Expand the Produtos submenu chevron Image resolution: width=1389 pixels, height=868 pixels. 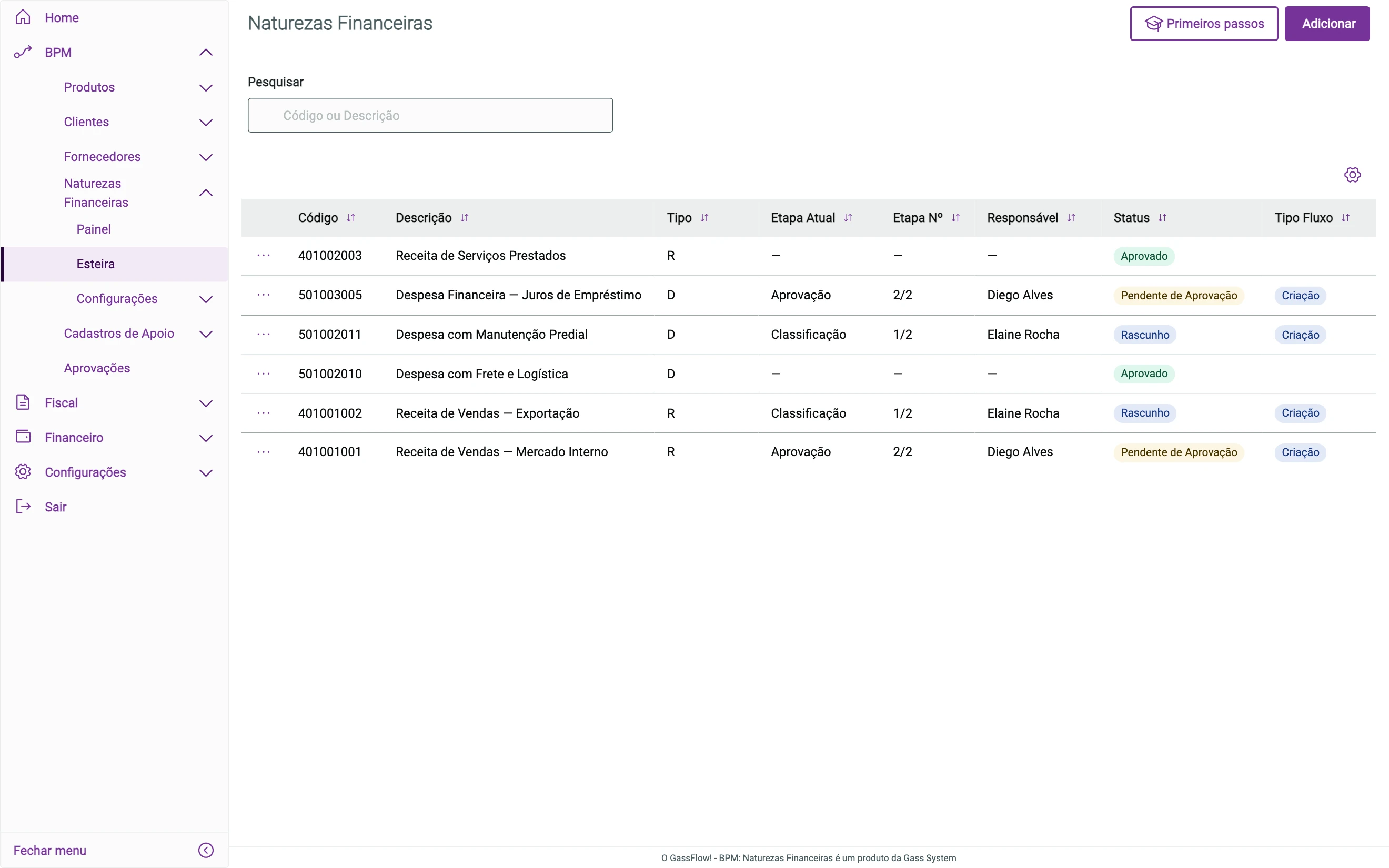pos(206,88)
